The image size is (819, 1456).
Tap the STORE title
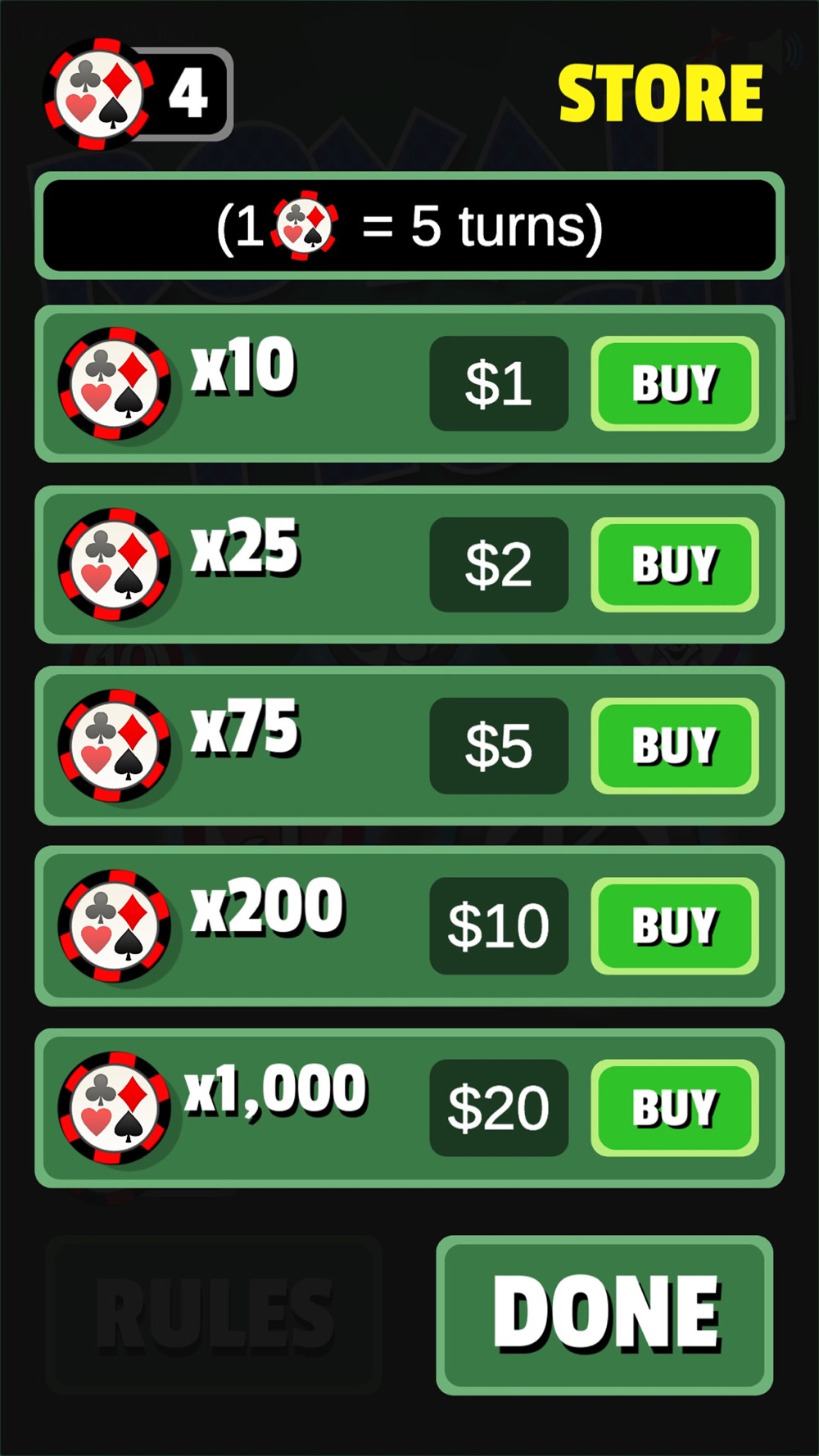click(x=660, y=94)
